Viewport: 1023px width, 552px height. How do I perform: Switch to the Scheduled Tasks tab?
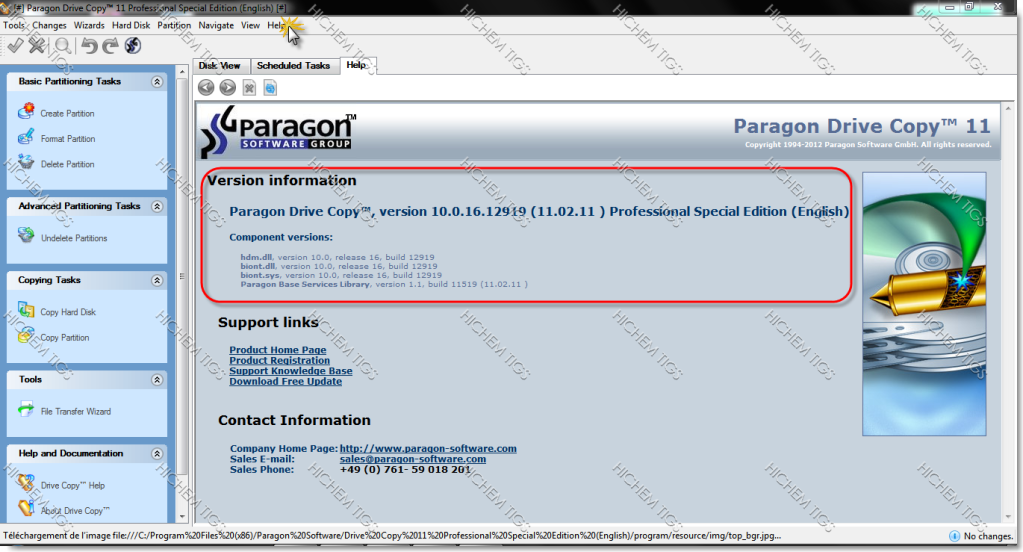294,66
